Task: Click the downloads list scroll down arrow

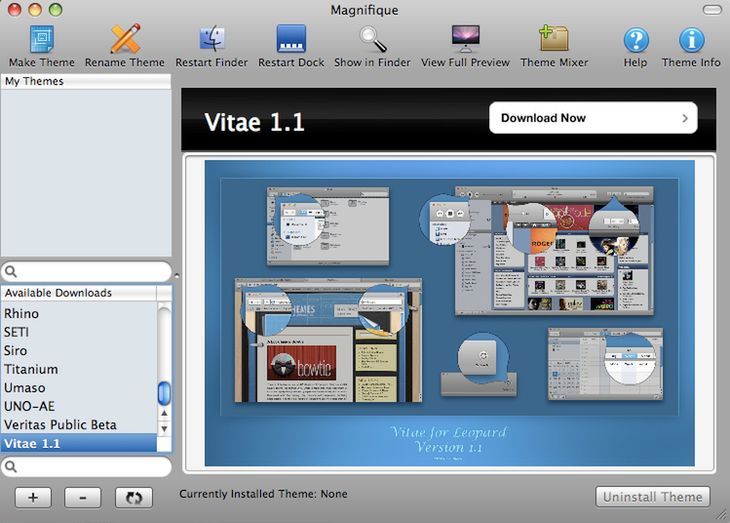Action: 164,428
